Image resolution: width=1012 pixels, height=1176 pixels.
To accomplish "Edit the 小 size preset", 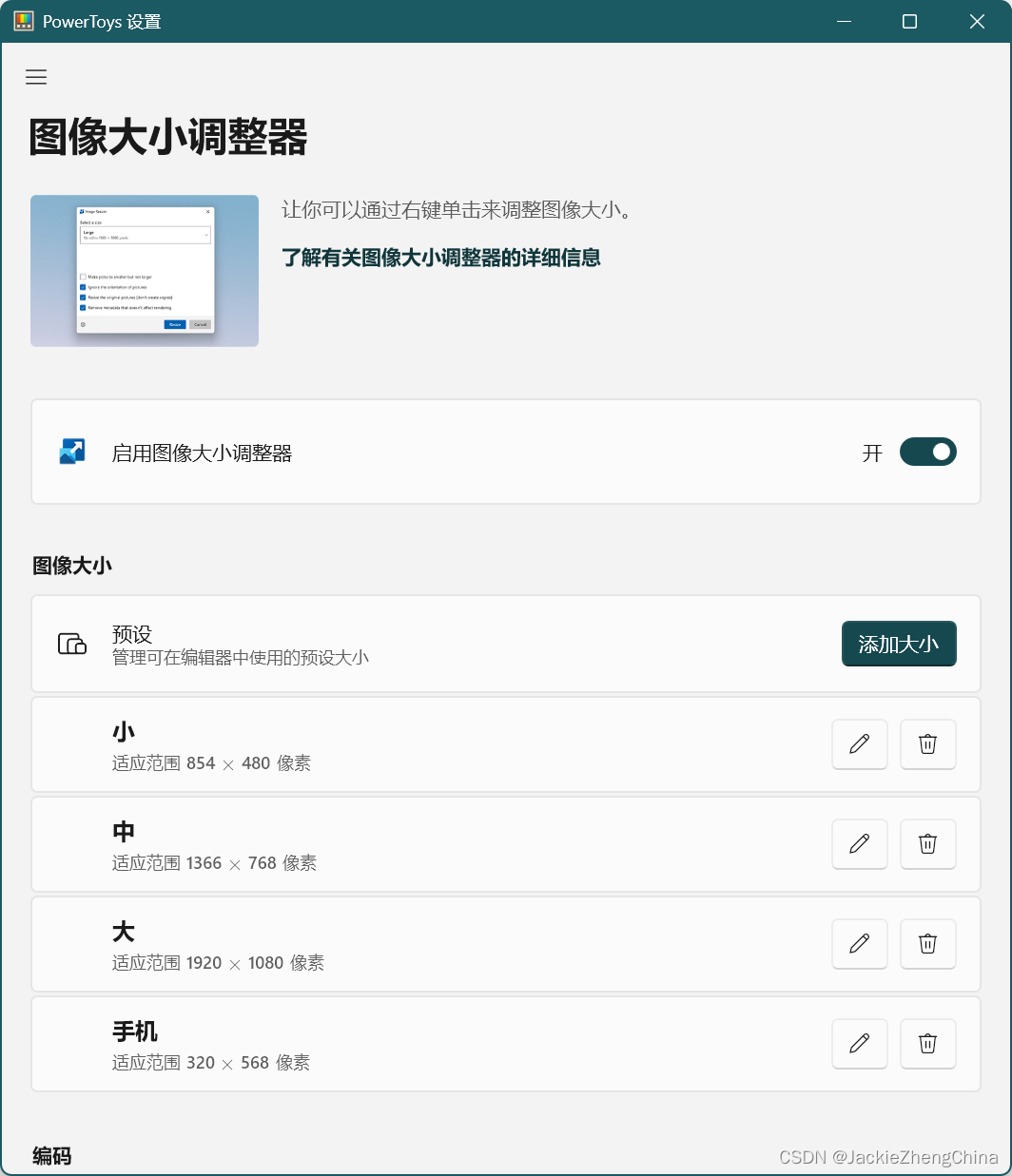I will pyautogui.click(x=860, y=743).
